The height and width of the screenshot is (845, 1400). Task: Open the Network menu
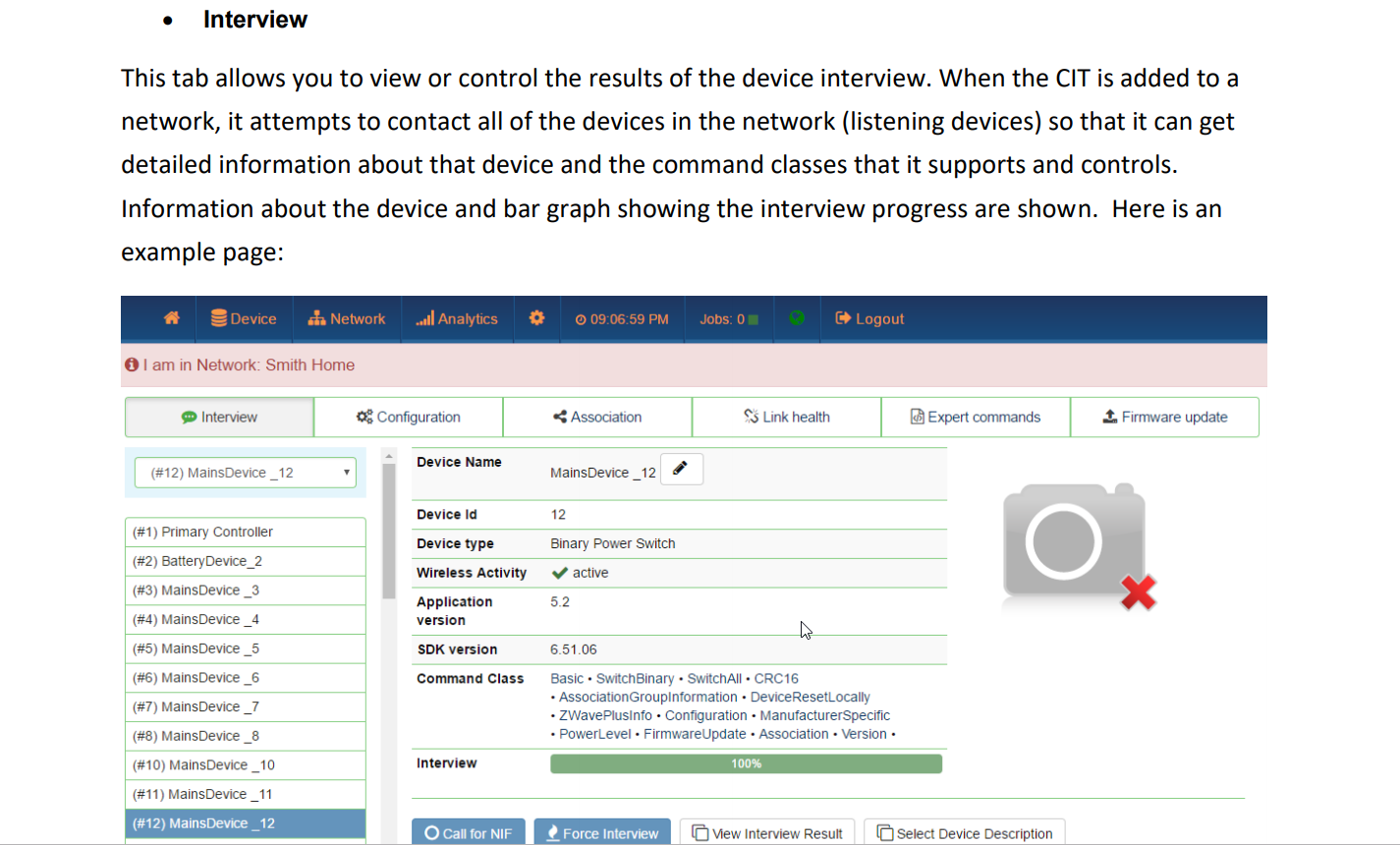(347, 318)
